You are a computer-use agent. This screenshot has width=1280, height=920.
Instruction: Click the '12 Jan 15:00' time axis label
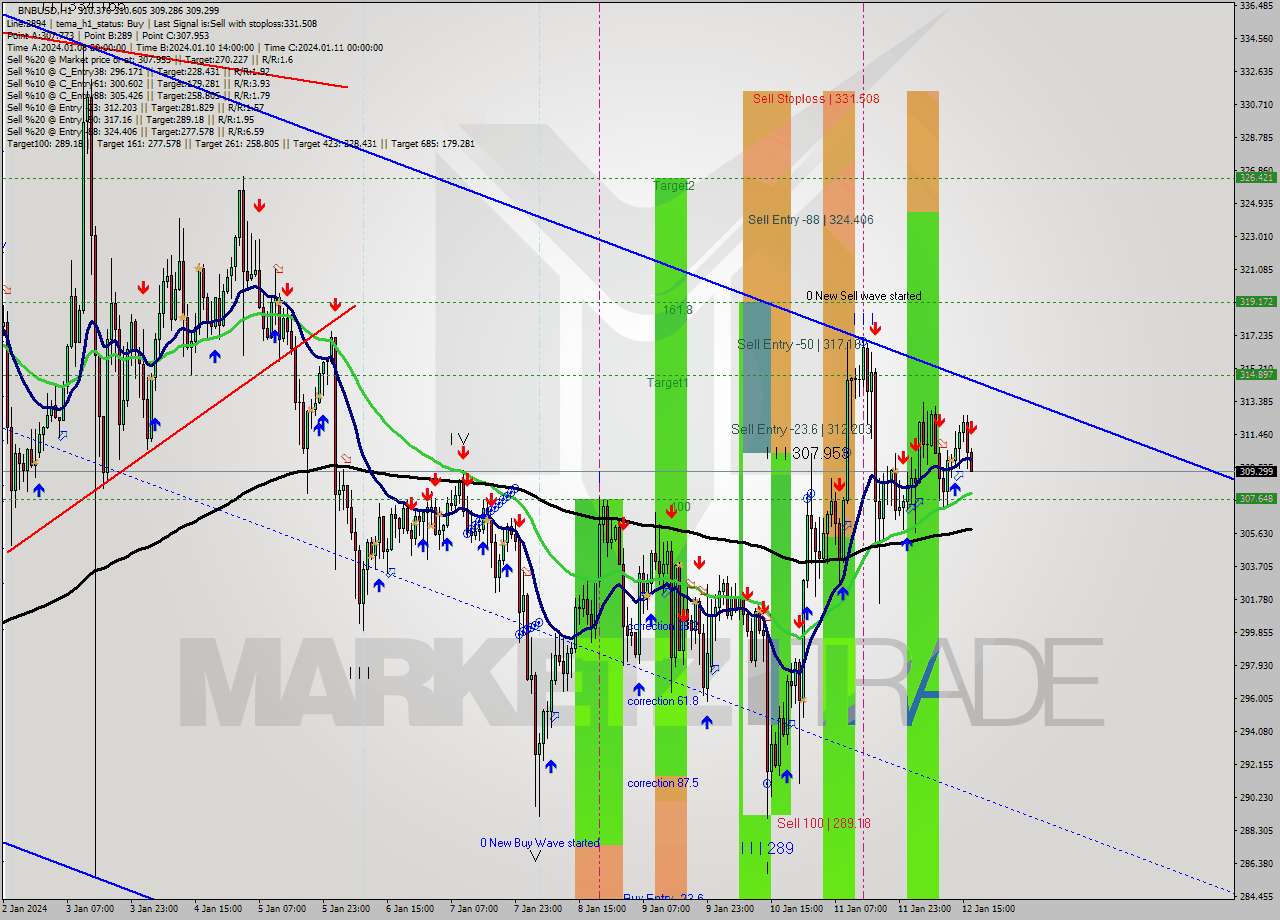point(988,909)
